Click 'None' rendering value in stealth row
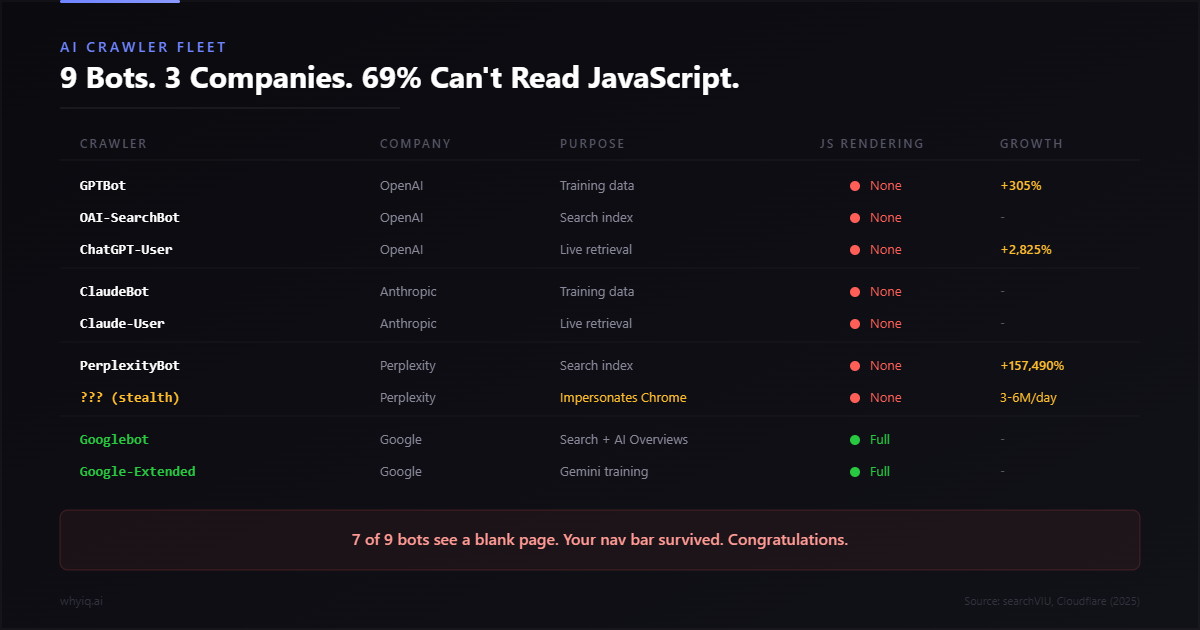 (886, 398)
